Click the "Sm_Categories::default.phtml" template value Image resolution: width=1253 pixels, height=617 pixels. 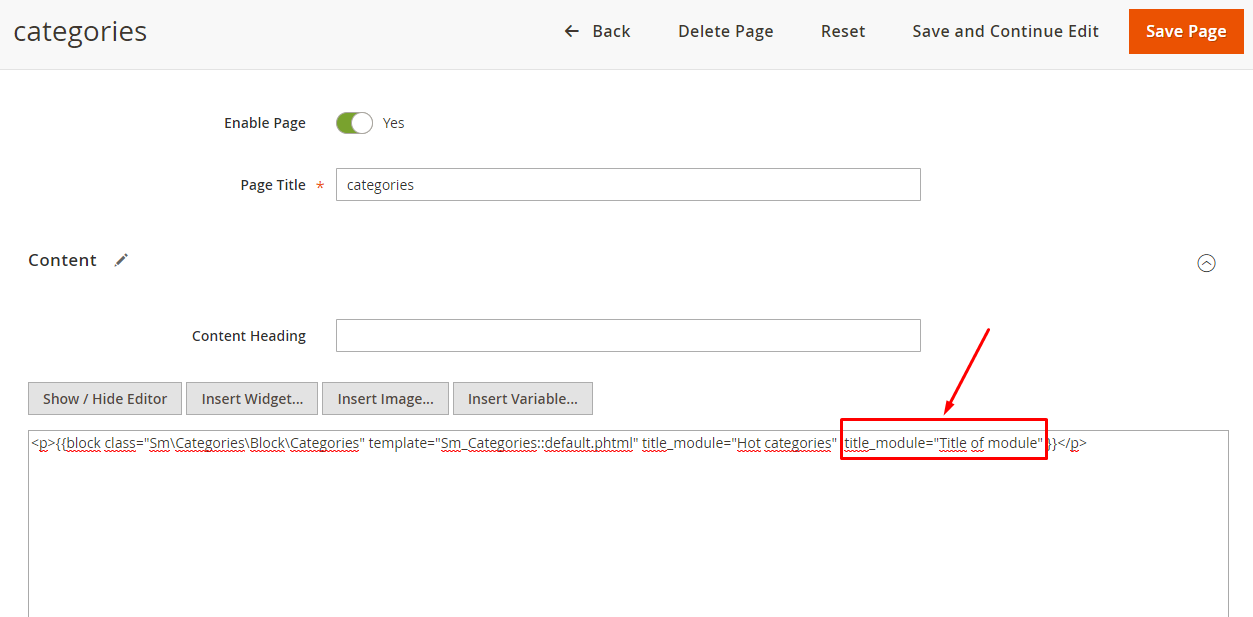[538, 443]
